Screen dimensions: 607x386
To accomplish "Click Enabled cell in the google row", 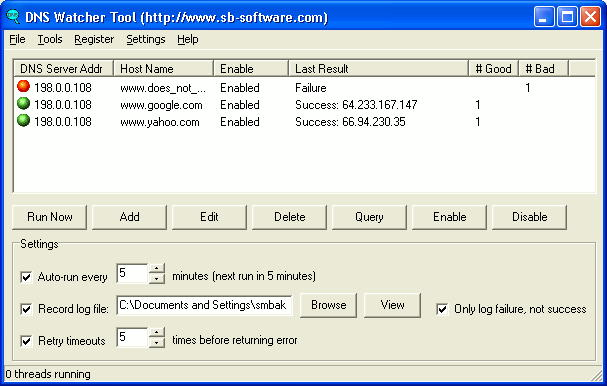I will tap(240, 105).
